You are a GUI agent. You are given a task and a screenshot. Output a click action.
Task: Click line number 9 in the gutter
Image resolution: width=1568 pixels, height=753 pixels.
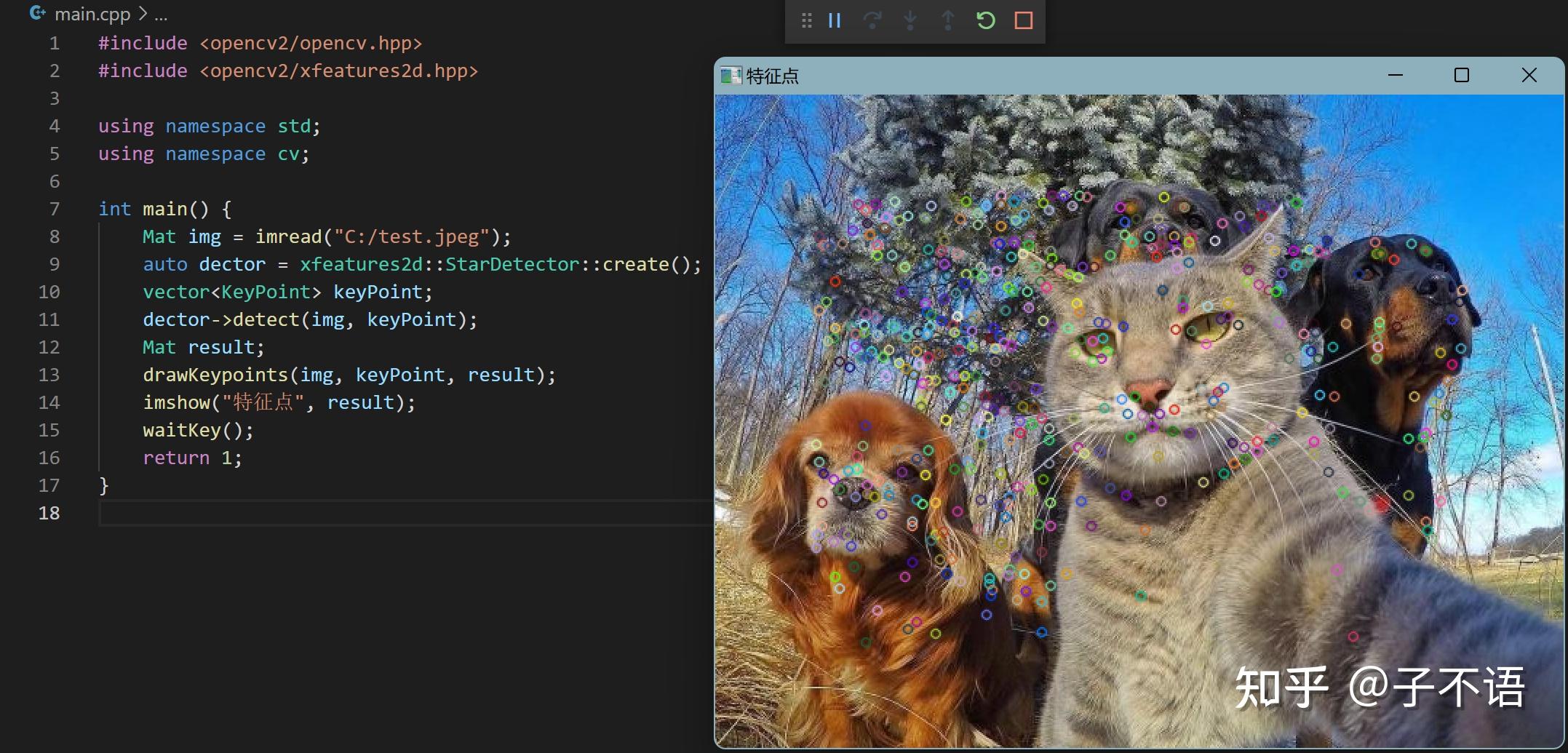(x=55, y=264)
